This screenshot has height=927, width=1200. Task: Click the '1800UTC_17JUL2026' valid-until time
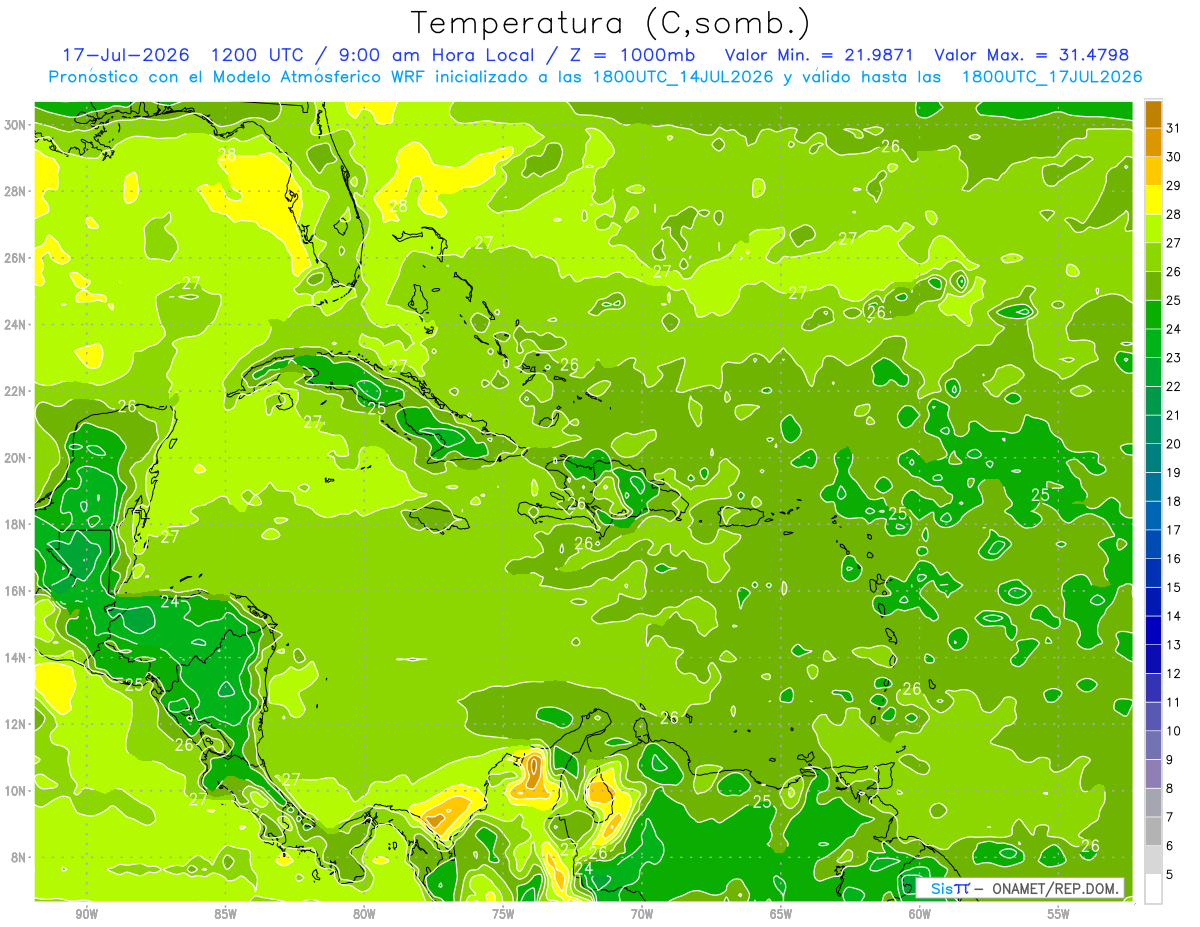click(x=1051, y=77)
